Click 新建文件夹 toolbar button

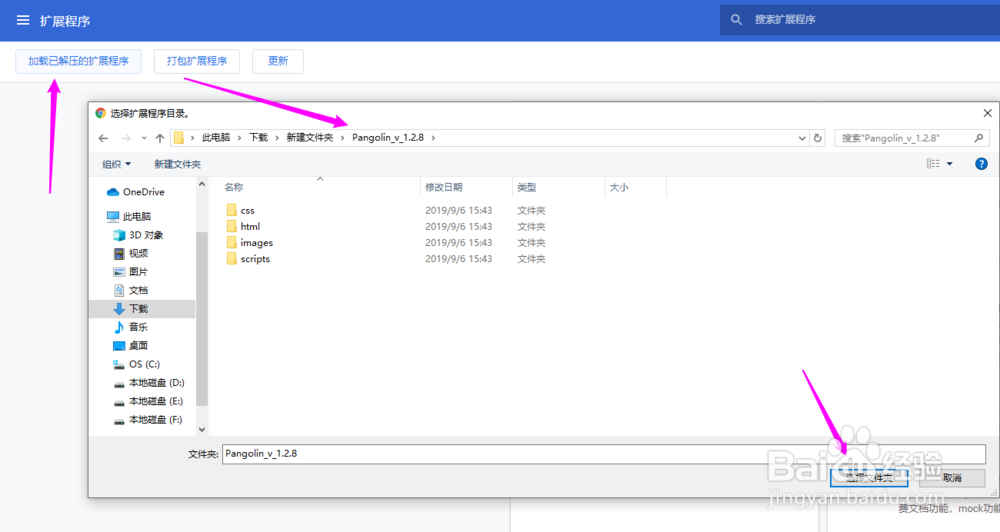[x=177, y=164]
